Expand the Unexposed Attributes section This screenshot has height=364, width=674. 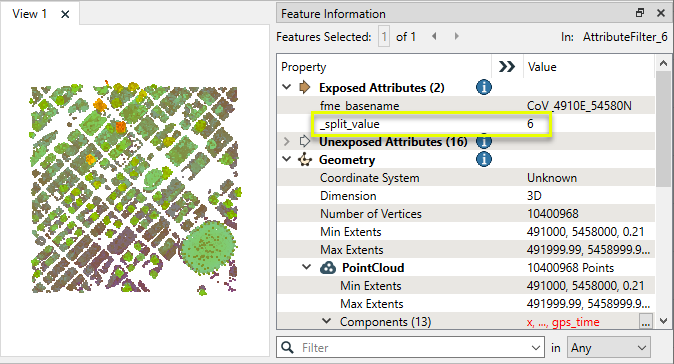(x=287, y=141)
